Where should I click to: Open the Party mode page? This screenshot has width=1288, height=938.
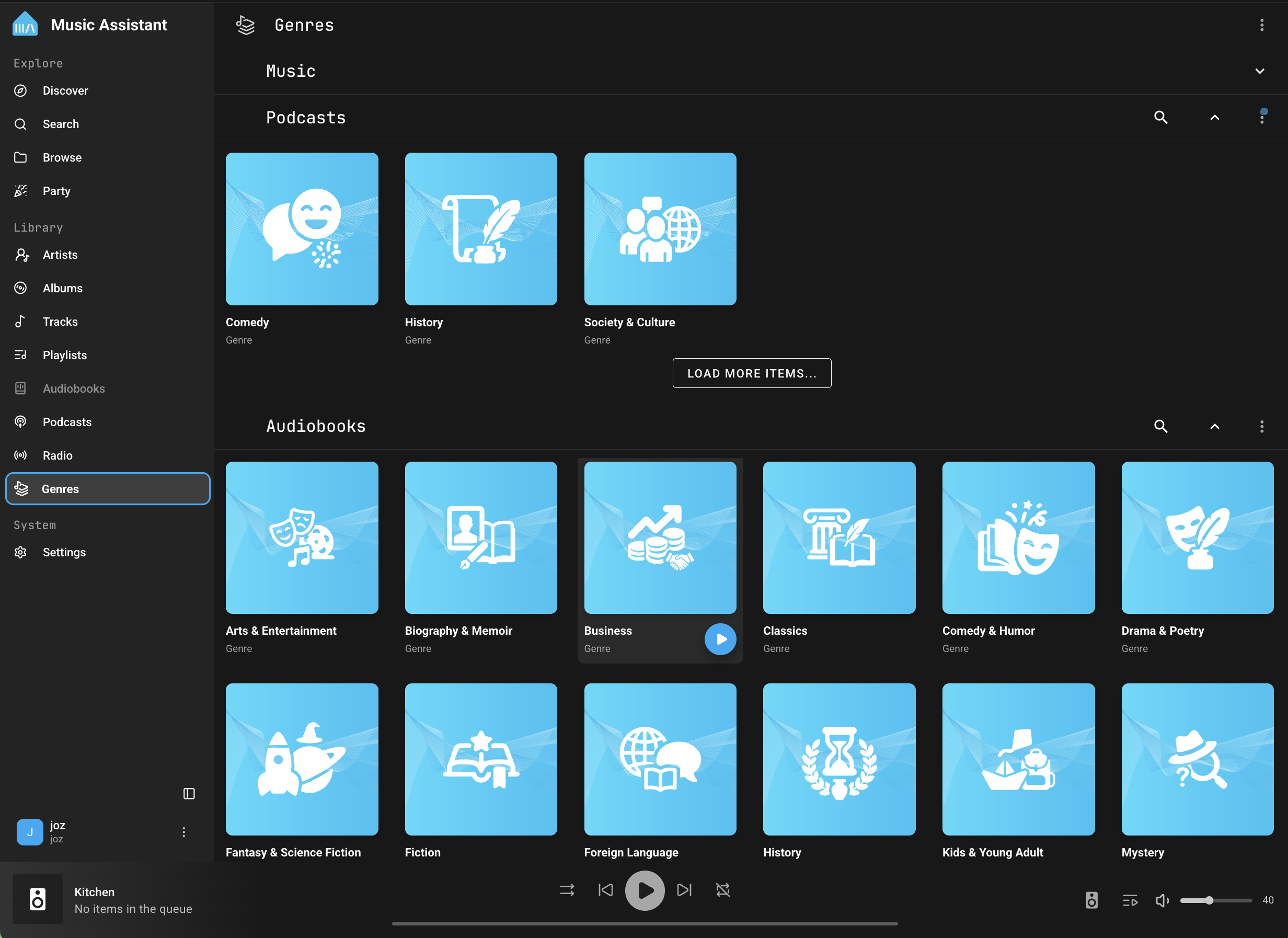(107, 191)
